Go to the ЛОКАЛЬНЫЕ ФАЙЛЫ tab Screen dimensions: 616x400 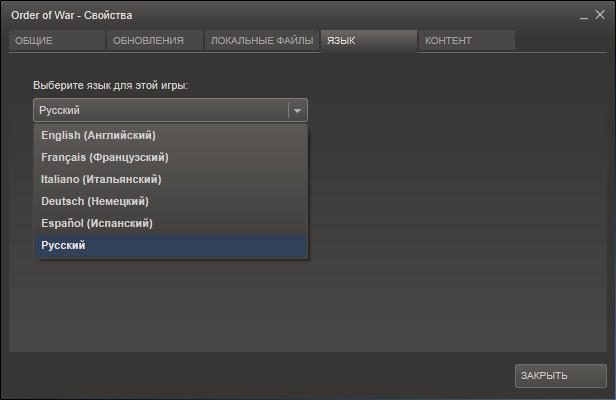pos(262,40)
